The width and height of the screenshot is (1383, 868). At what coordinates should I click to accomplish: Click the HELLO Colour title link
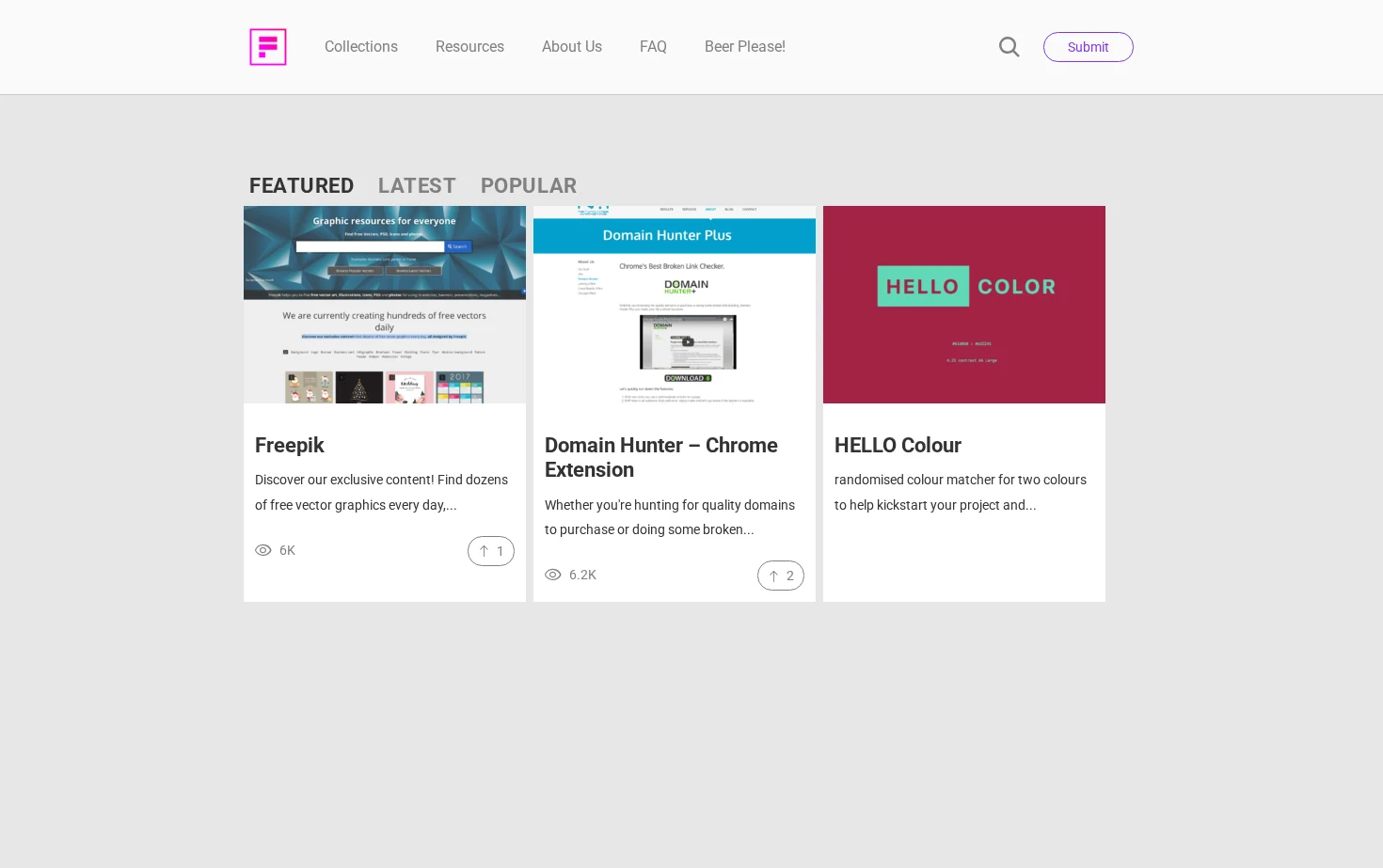pos(898,445)
